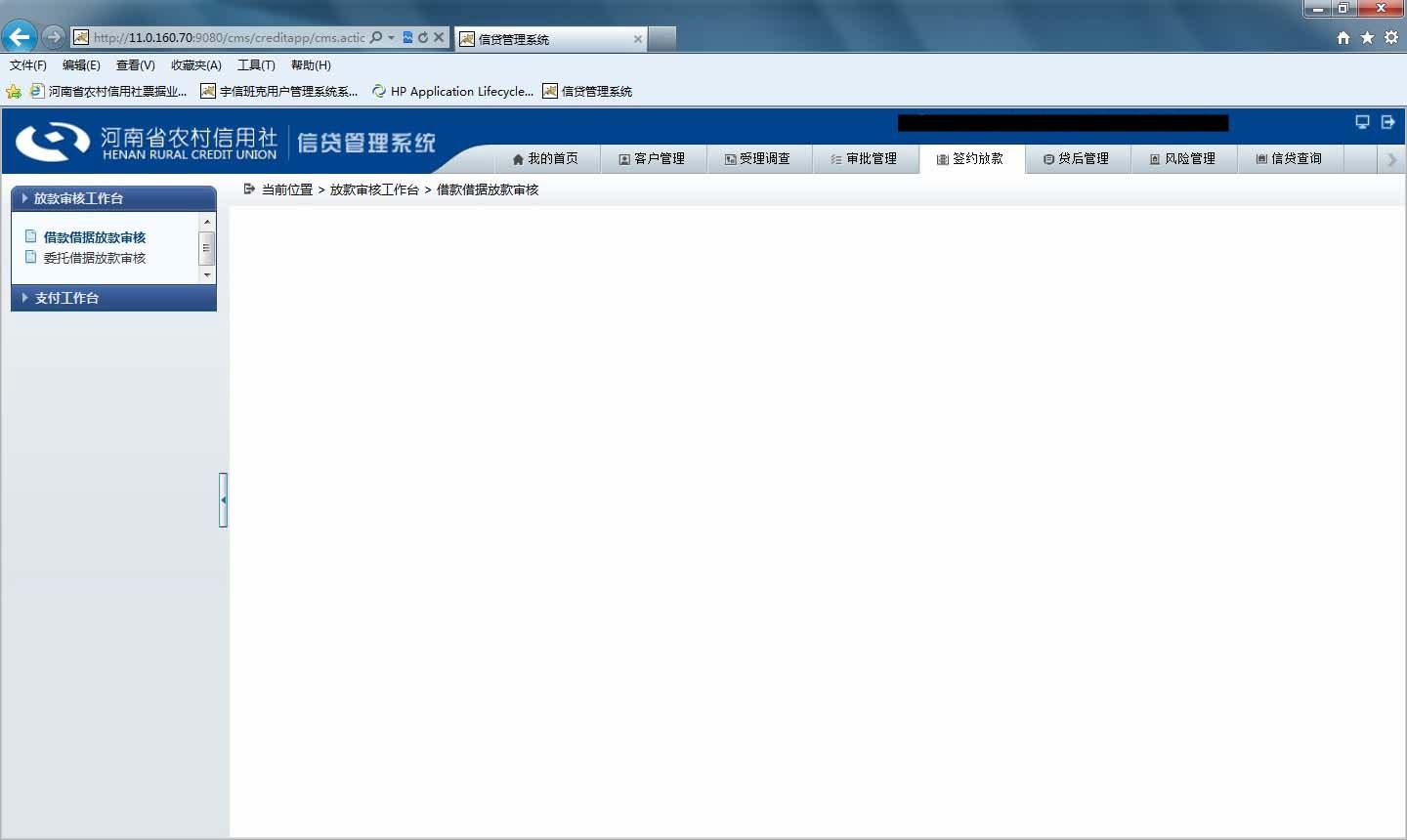Click the monitor icon in header

click(x=1362, y=122)
